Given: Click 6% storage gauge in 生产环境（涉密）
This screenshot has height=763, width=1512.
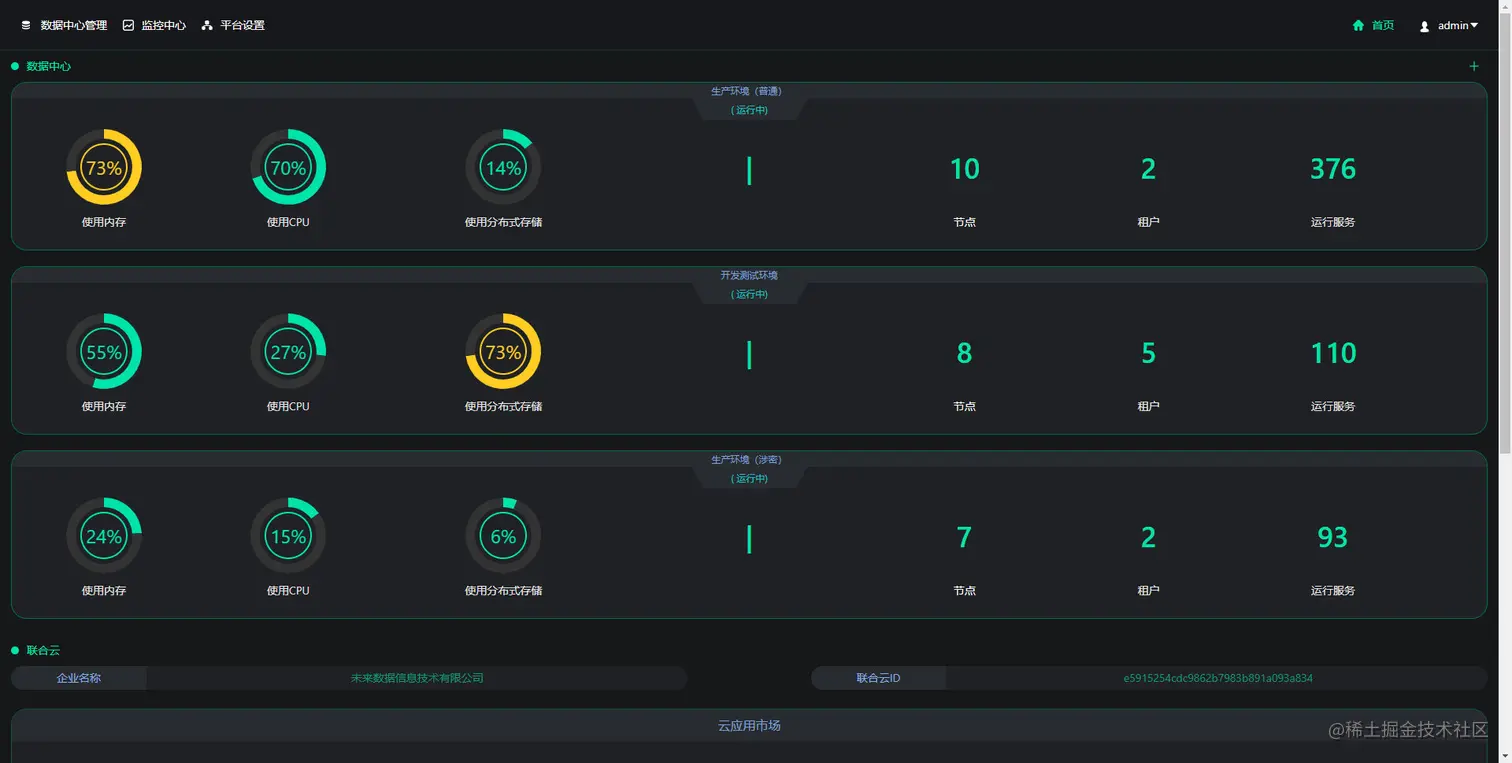Looking at the screenshot, I should [503, 536].
